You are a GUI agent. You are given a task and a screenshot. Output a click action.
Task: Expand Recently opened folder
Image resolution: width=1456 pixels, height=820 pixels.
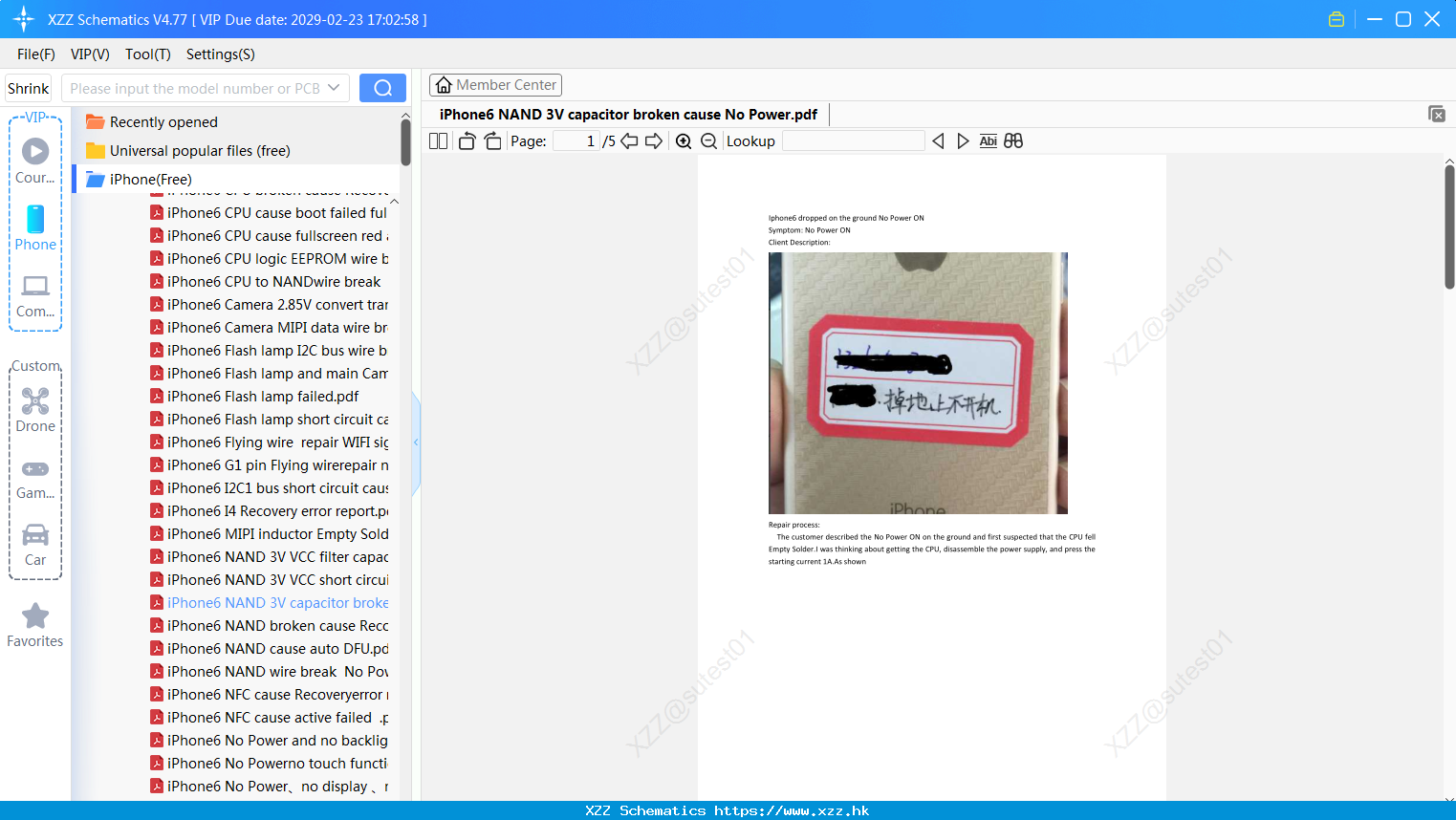click(163, 122)
